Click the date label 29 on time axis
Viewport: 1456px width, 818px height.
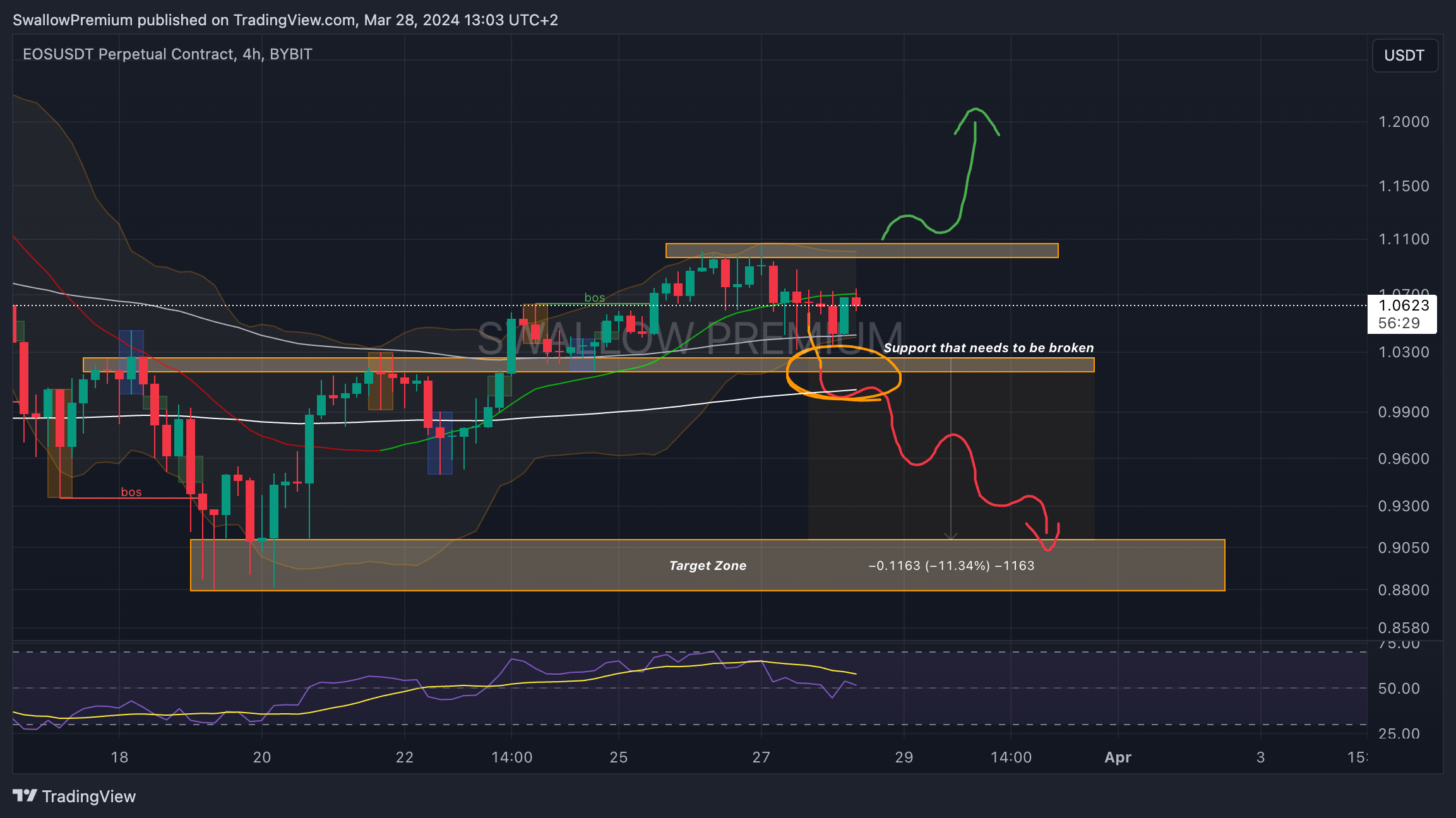point(904,757)
